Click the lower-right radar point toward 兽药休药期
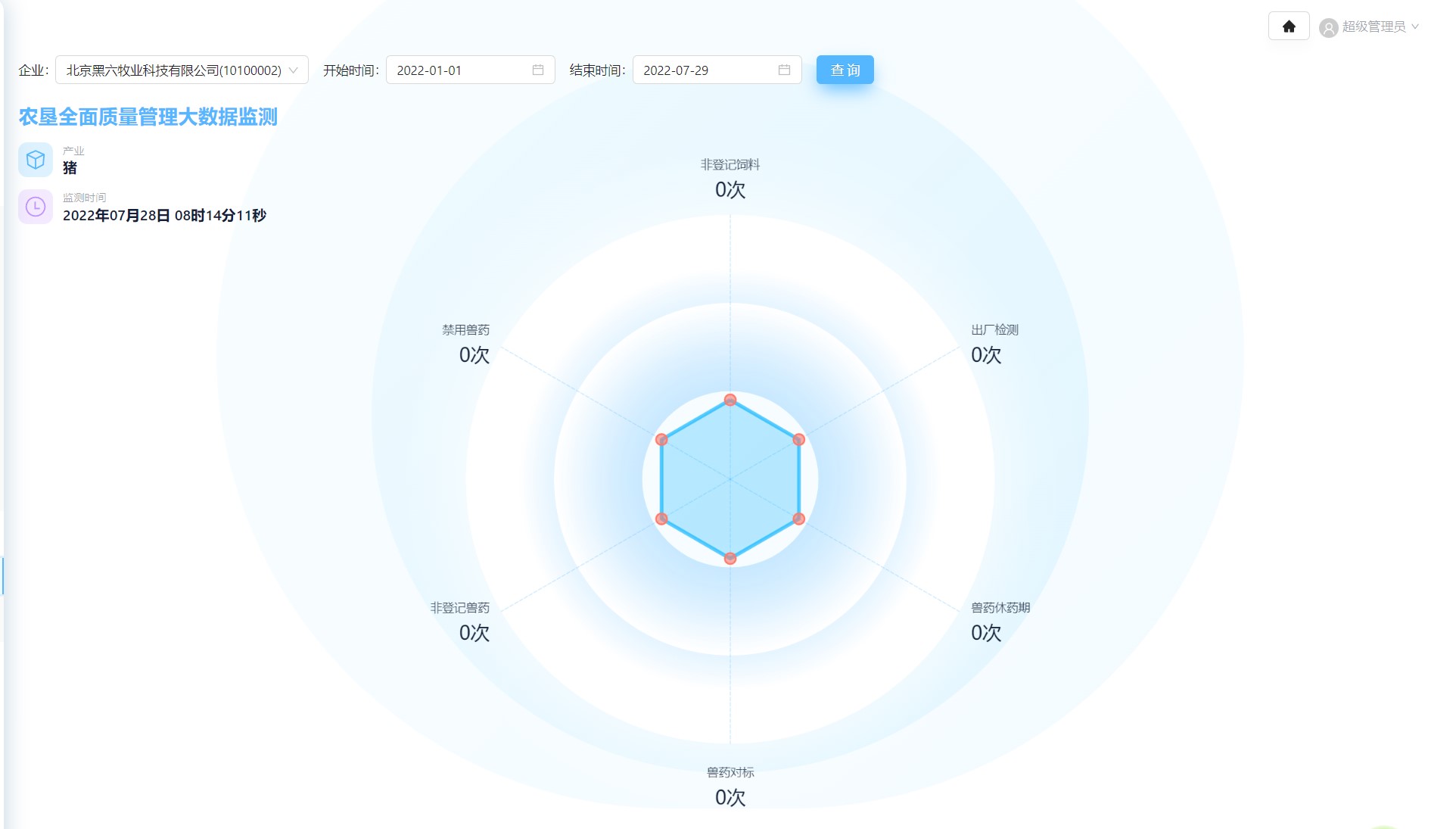This screenshot has height=829, width=1456. (x=798, y=519)
